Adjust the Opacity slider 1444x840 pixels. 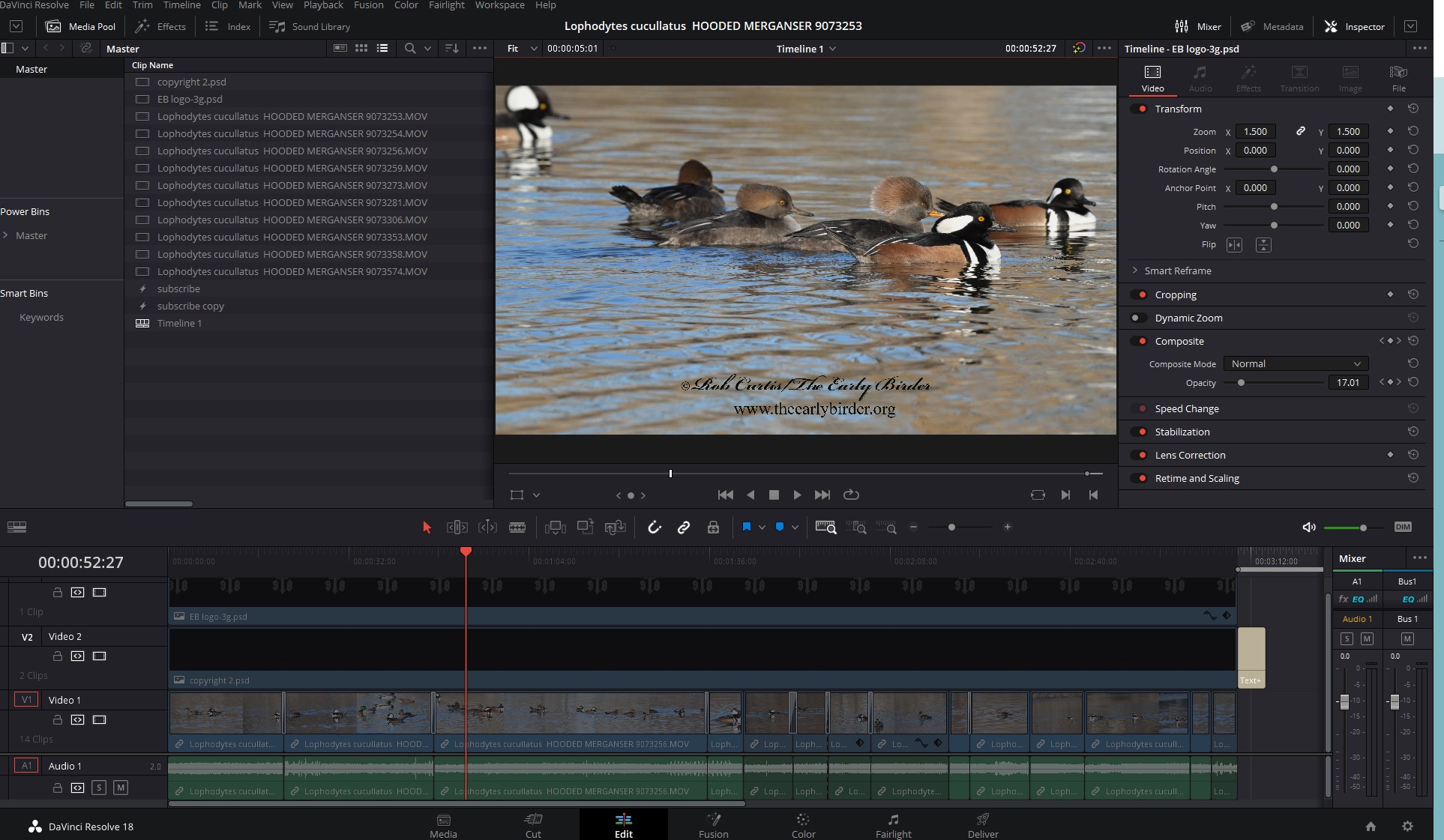[1242, 383]
